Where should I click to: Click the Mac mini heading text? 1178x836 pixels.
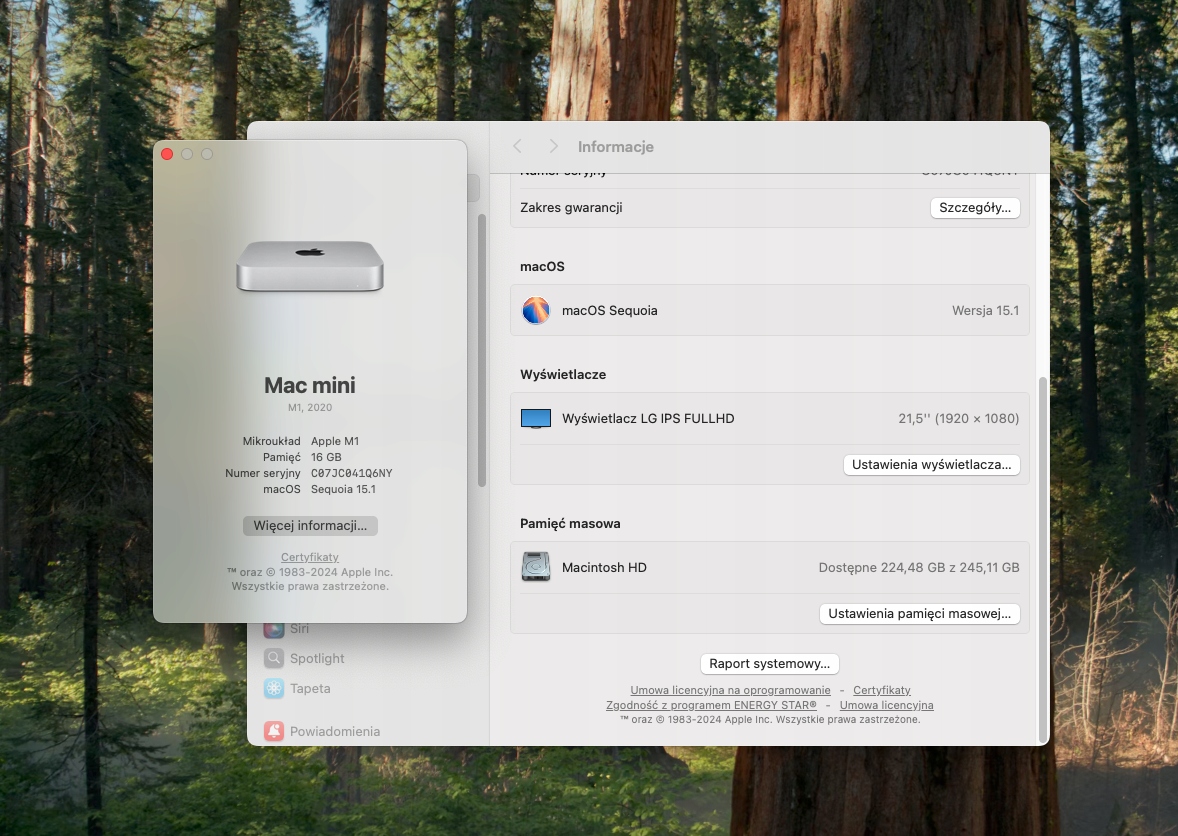[x=310, y=385]
